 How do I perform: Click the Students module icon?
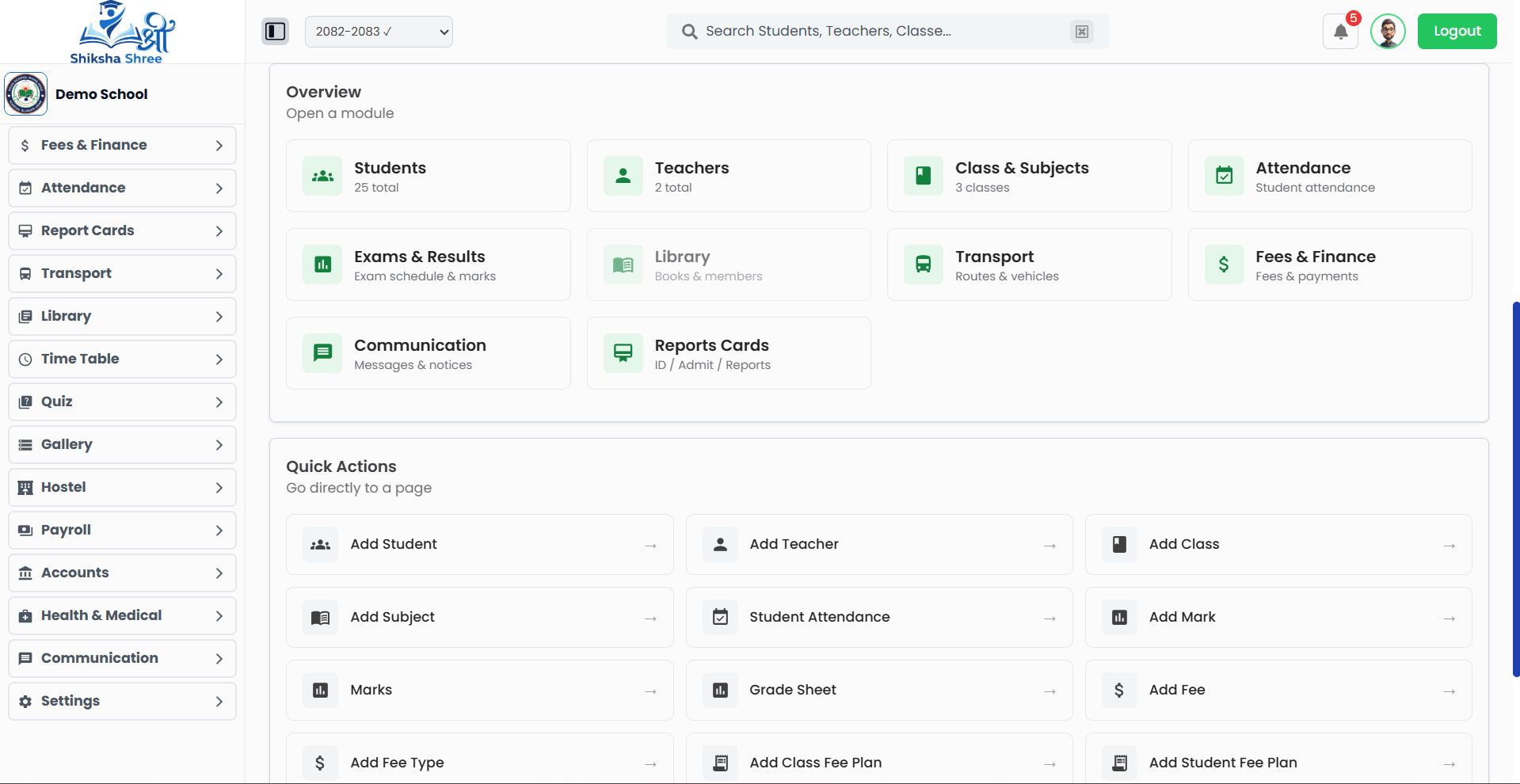[322, 176]
